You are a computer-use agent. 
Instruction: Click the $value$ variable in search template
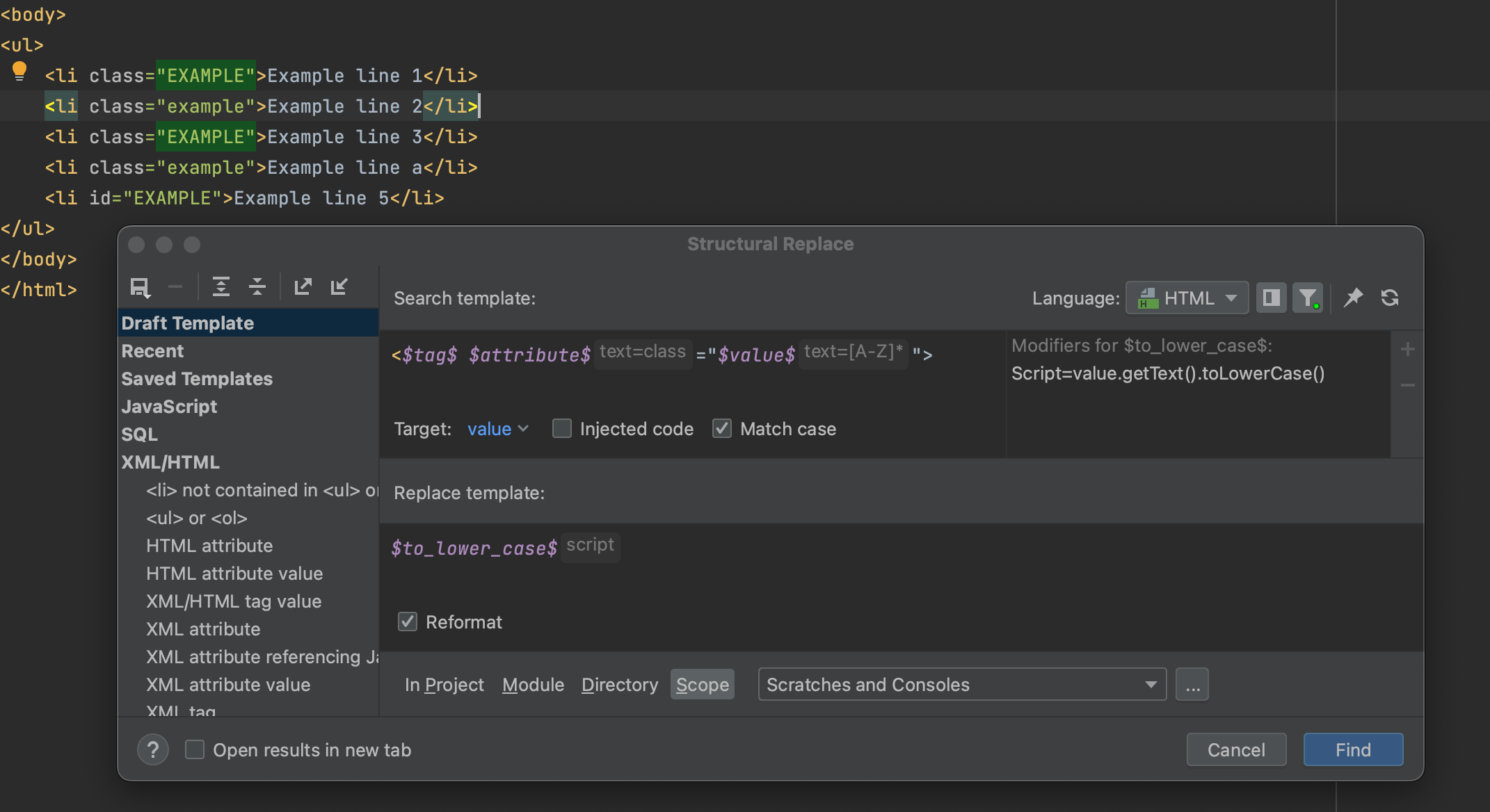point(756,355)
